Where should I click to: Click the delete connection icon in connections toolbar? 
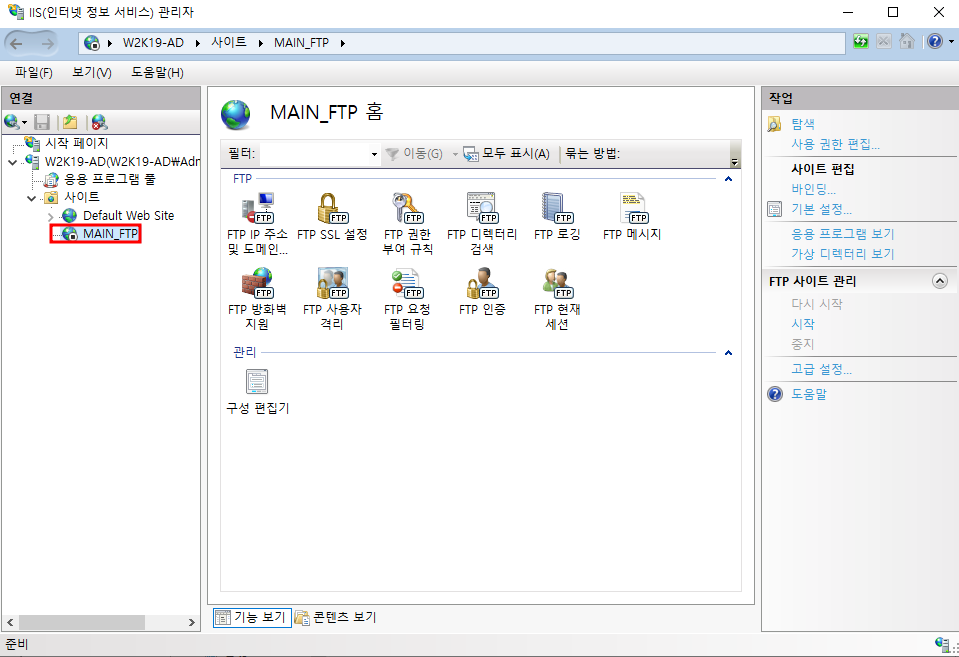(100, 122)
